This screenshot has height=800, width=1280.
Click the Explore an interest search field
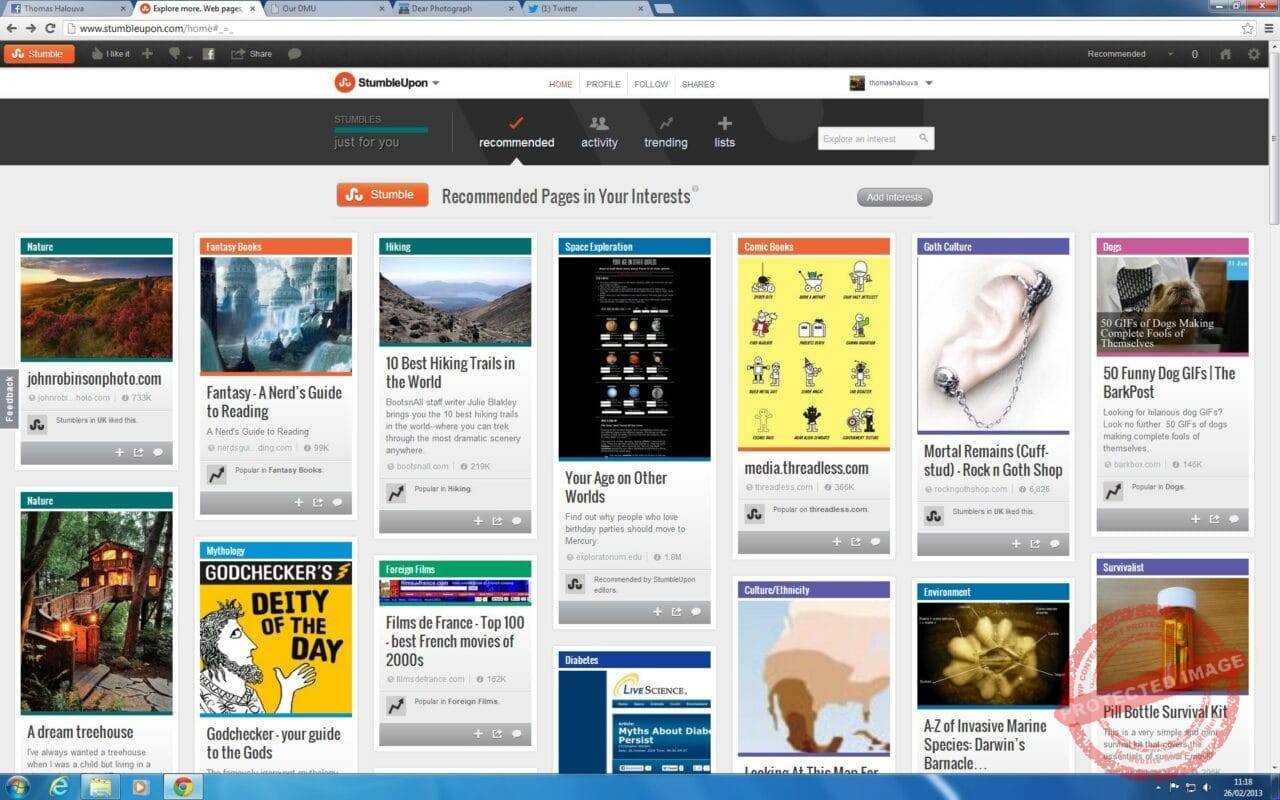click(876, 139)
